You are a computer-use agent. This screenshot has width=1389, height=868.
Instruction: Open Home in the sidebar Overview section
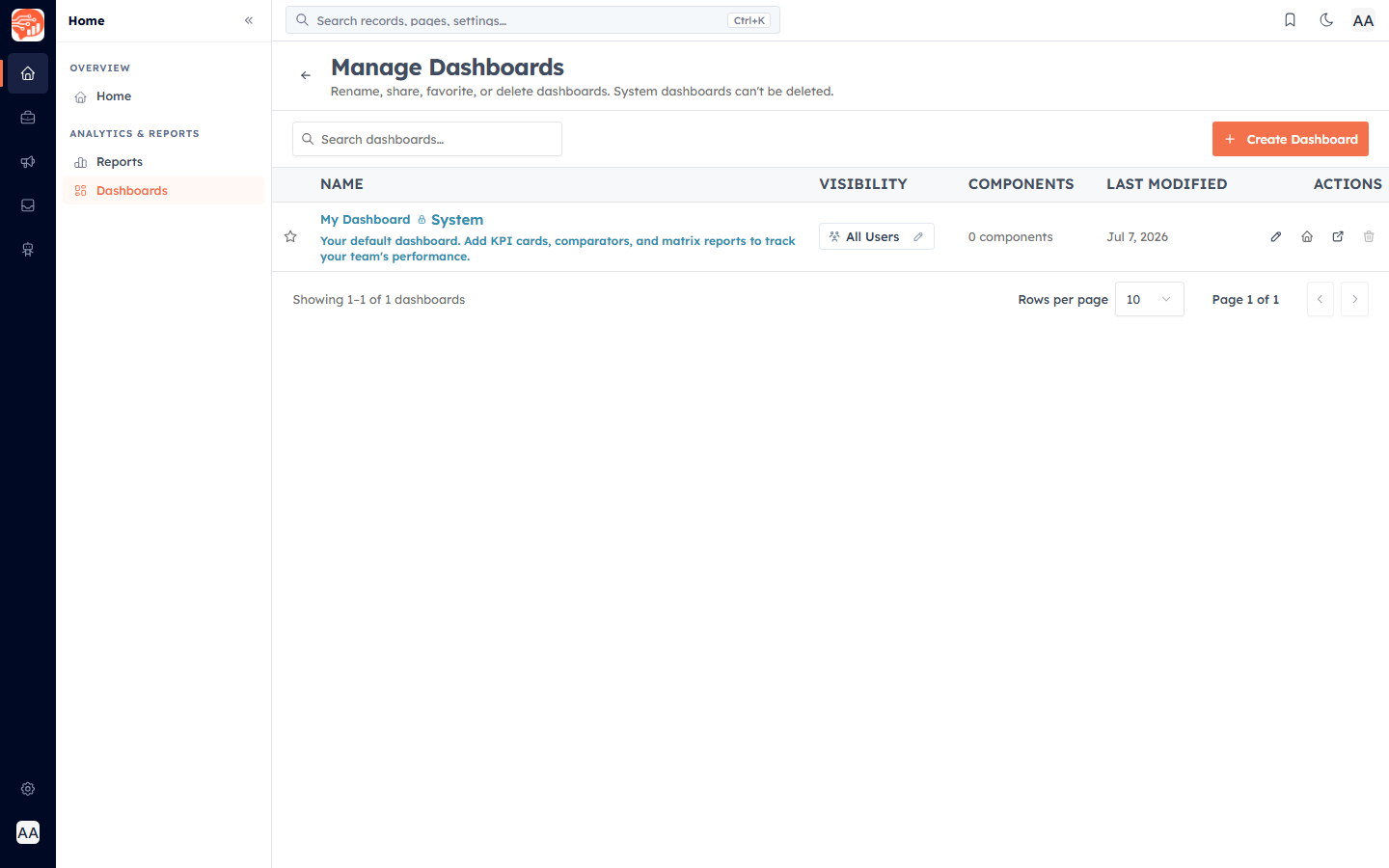164,96
